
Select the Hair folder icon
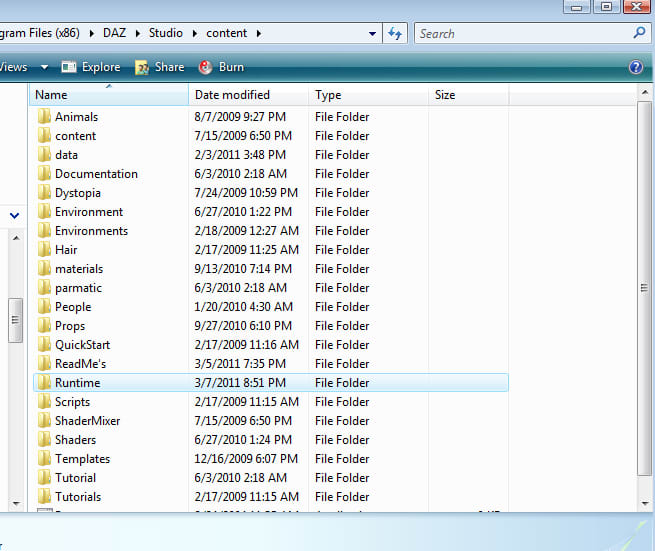[44, 250]
